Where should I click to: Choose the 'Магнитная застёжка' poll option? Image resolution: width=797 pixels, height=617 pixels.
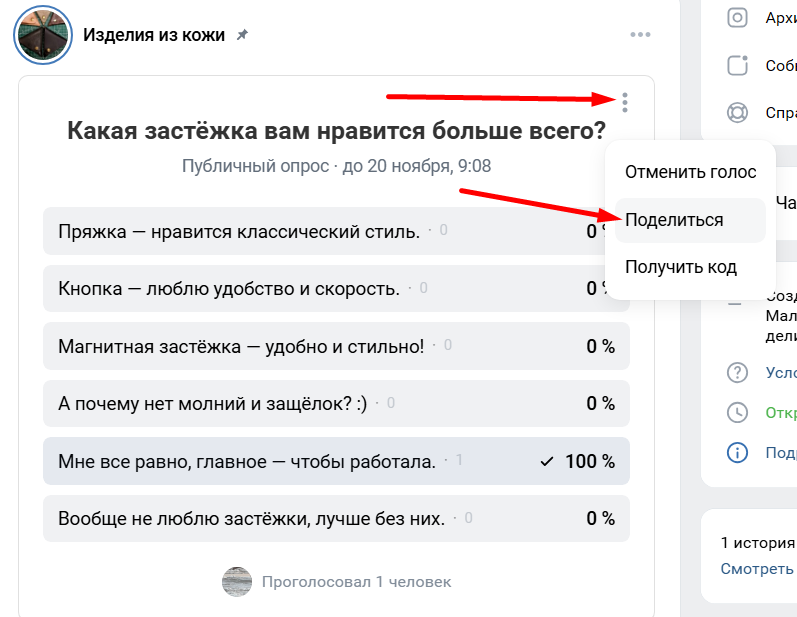[242, 346]
